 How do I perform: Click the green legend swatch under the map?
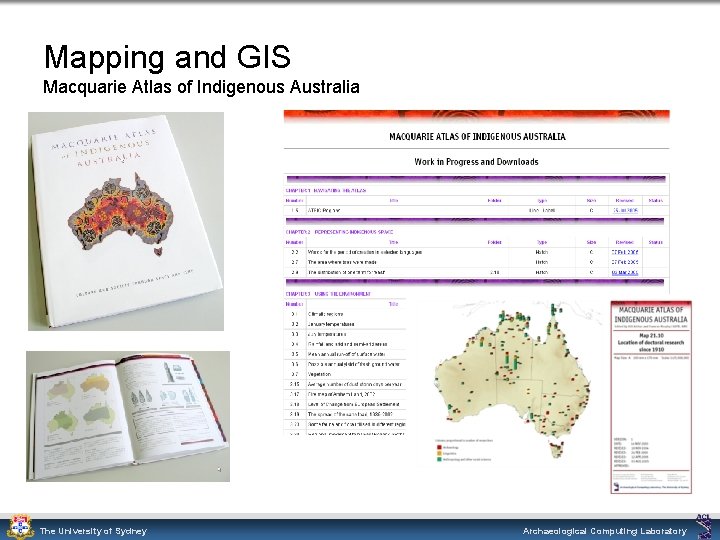click(x=439, y=459)
